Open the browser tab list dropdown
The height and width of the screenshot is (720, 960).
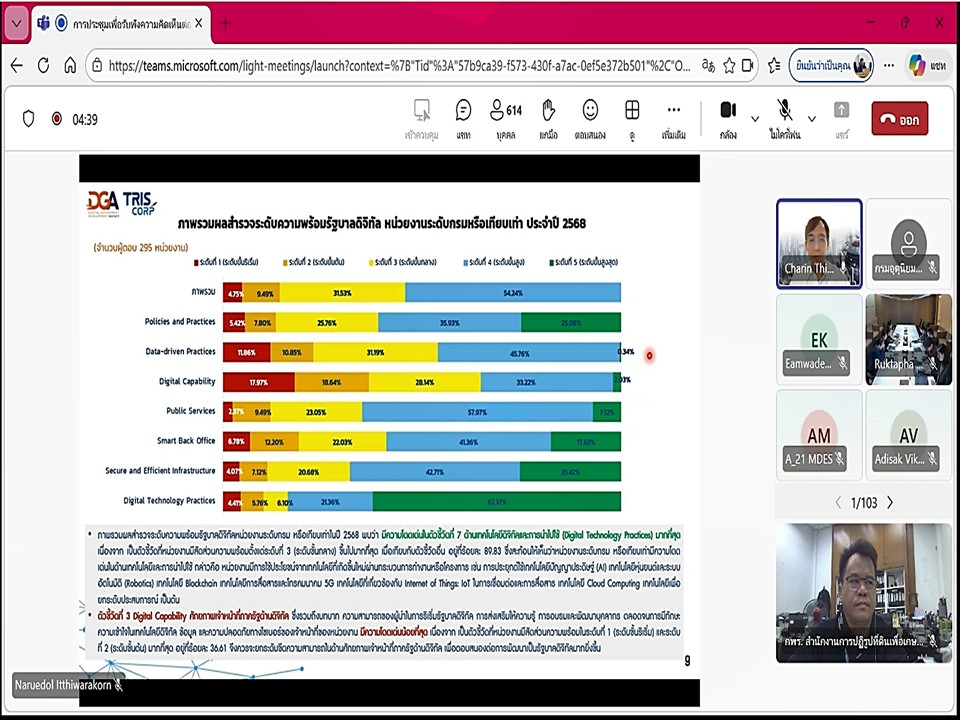click(x=16, y=23)
